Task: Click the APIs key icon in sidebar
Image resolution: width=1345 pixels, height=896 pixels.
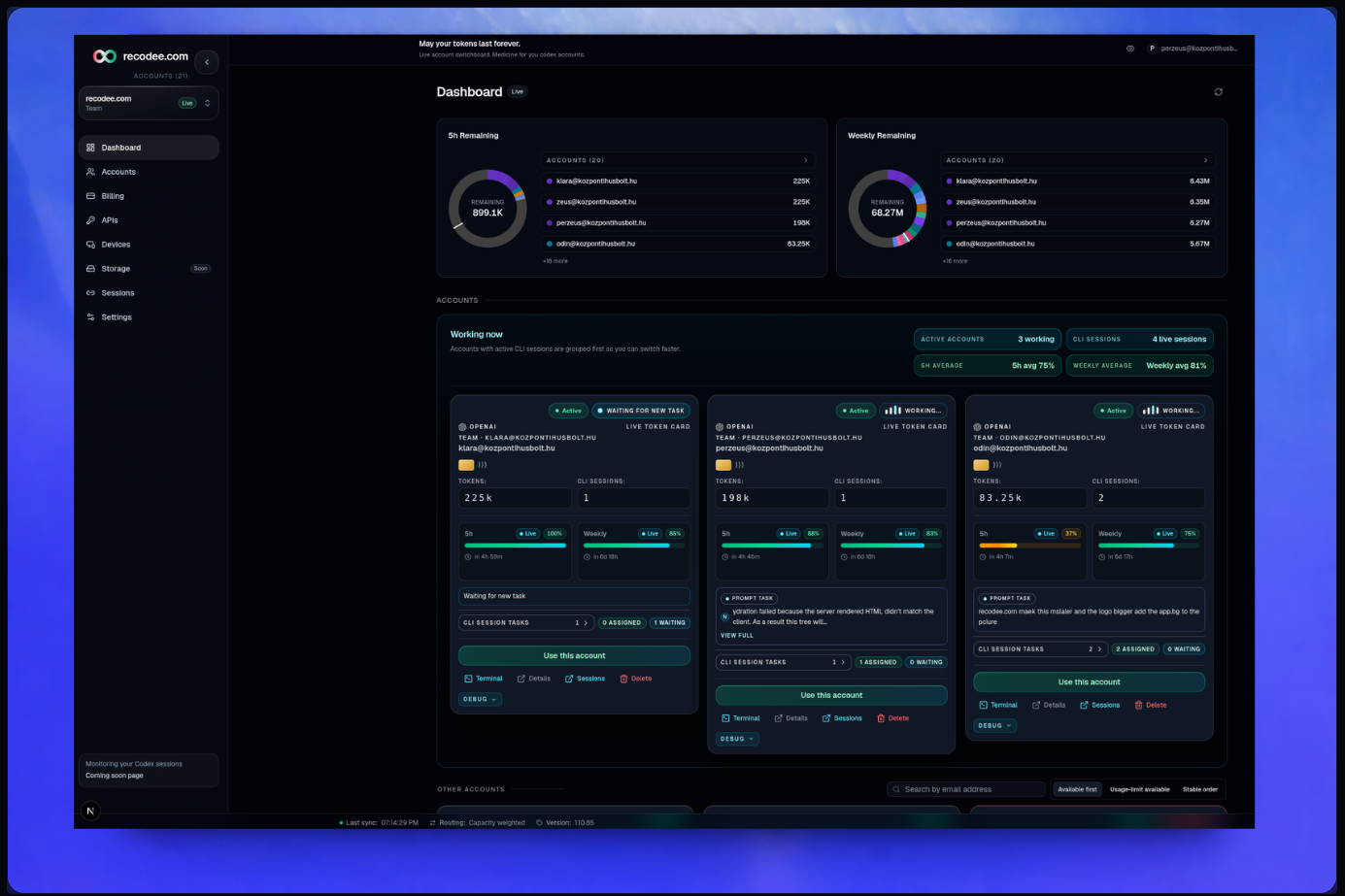Action: [90, 220]
